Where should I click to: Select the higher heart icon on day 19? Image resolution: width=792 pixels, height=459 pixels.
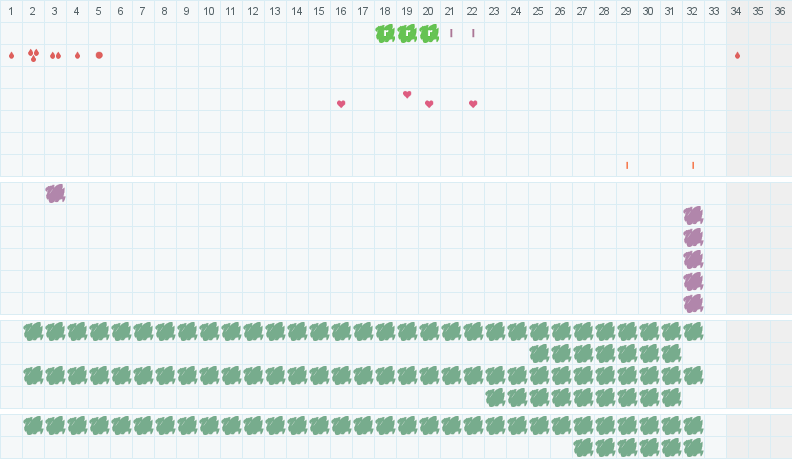click(407, 94)
